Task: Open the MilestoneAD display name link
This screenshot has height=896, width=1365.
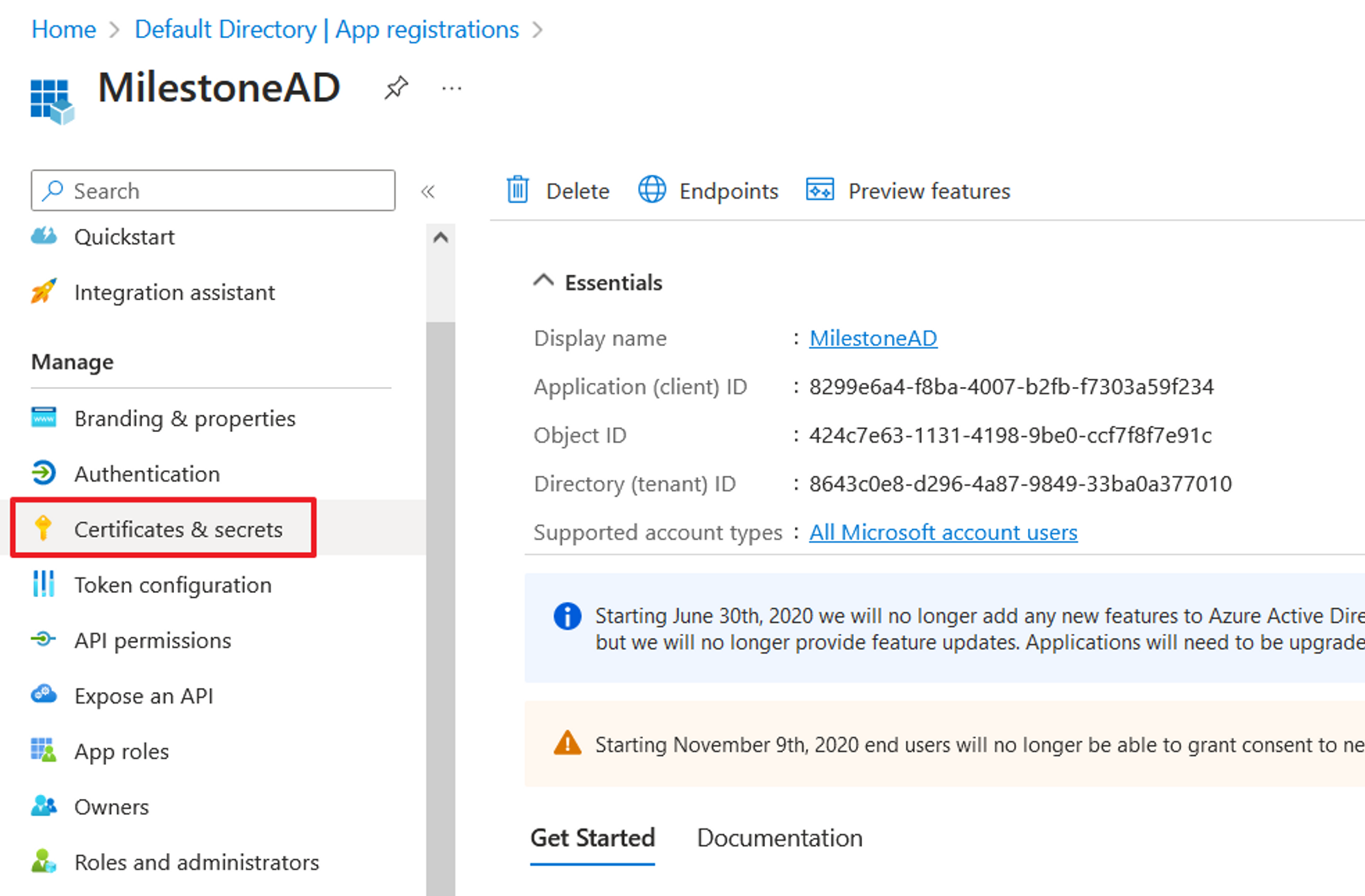Action: [873, 338]
